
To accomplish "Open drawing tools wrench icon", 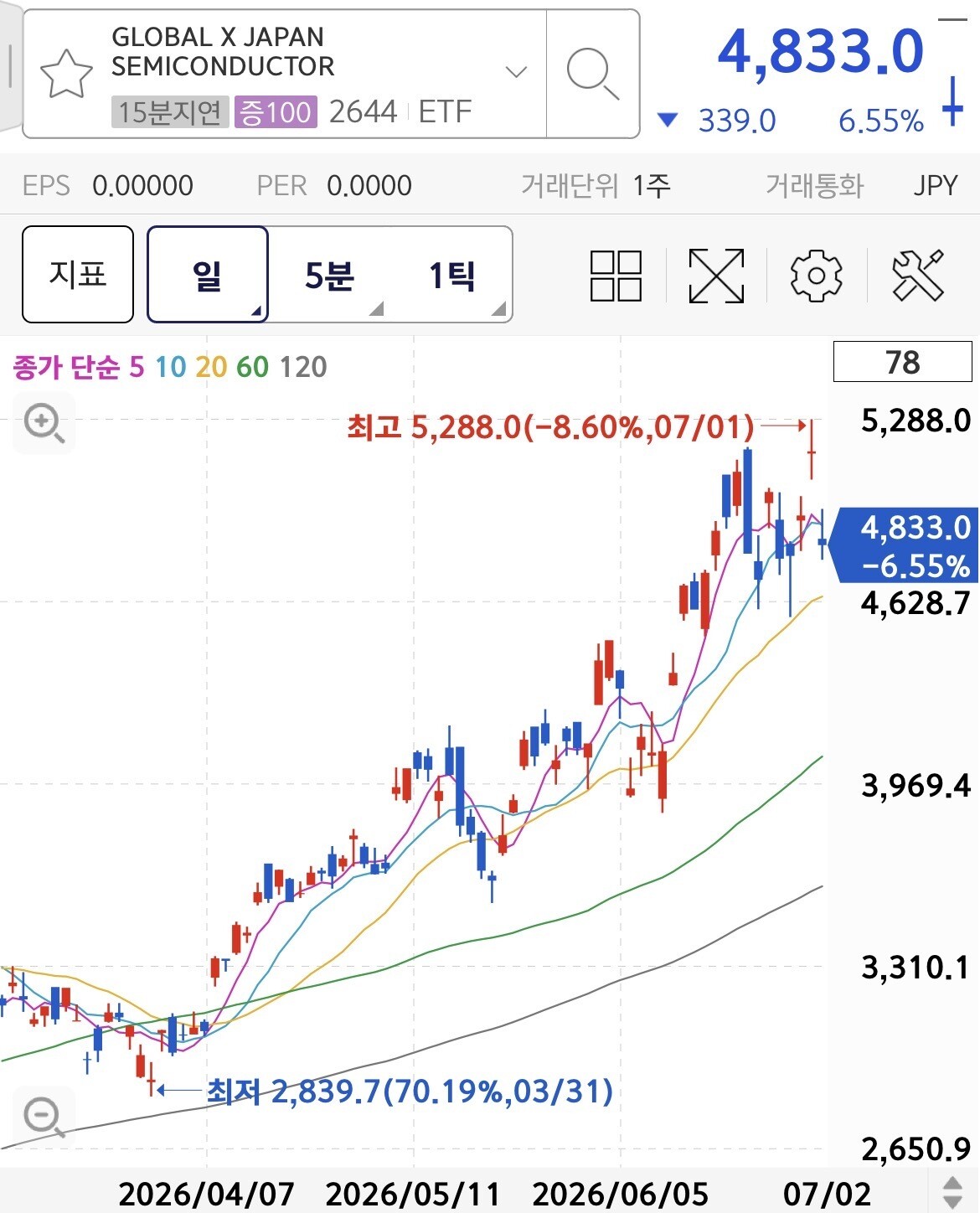I will (918, 275).
